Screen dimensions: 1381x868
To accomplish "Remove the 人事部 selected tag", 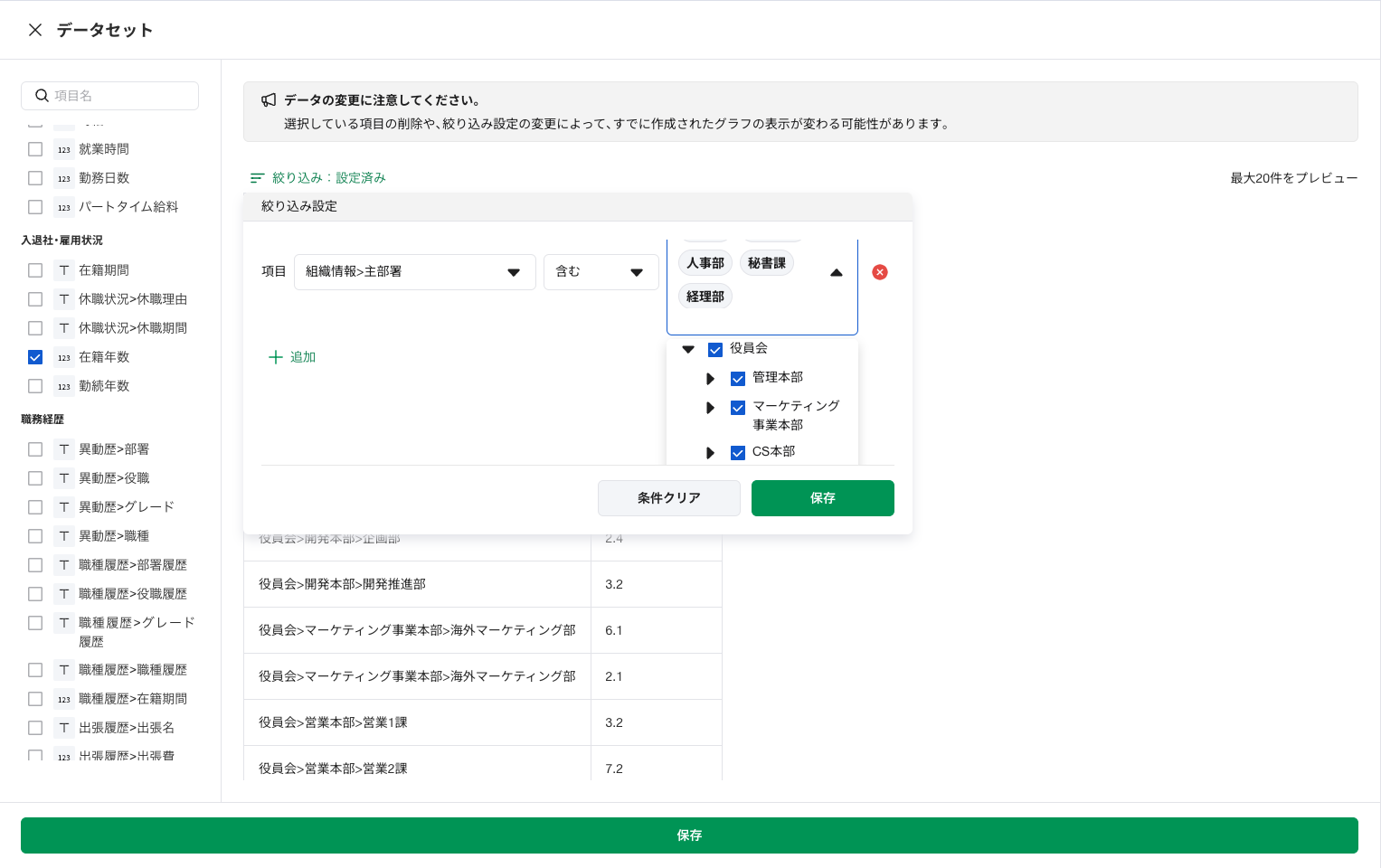I will (705, 263).
